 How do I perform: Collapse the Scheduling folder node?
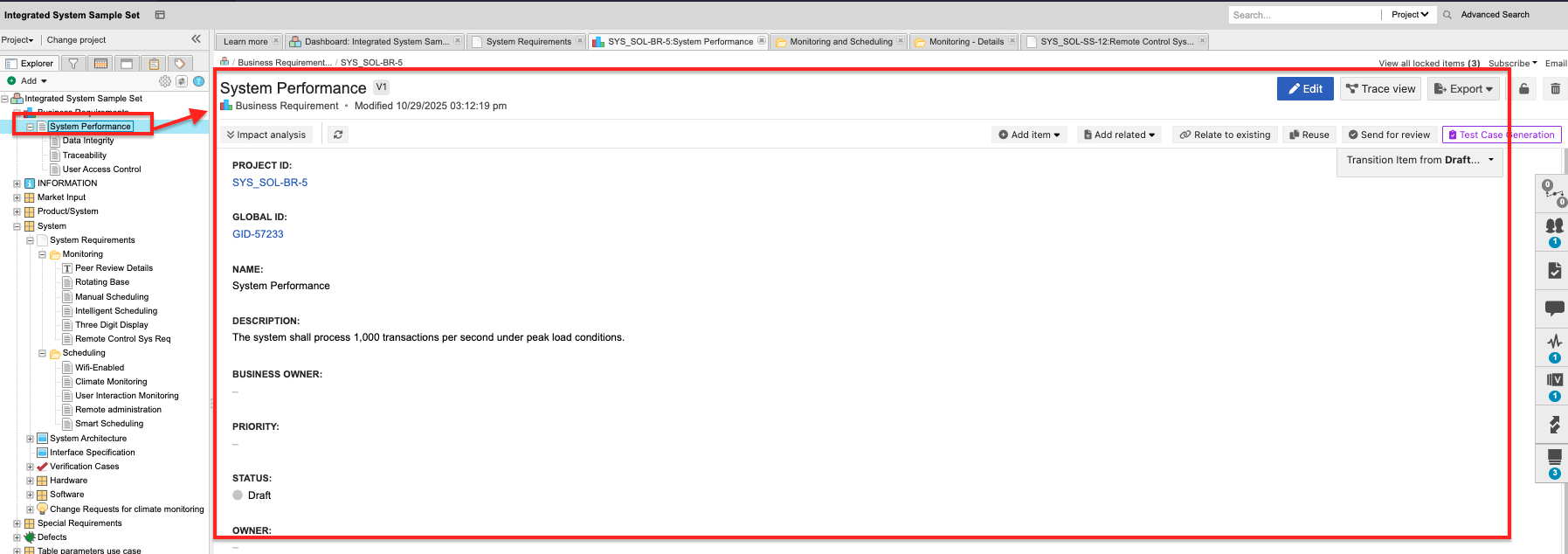click(x=42, y=353)
